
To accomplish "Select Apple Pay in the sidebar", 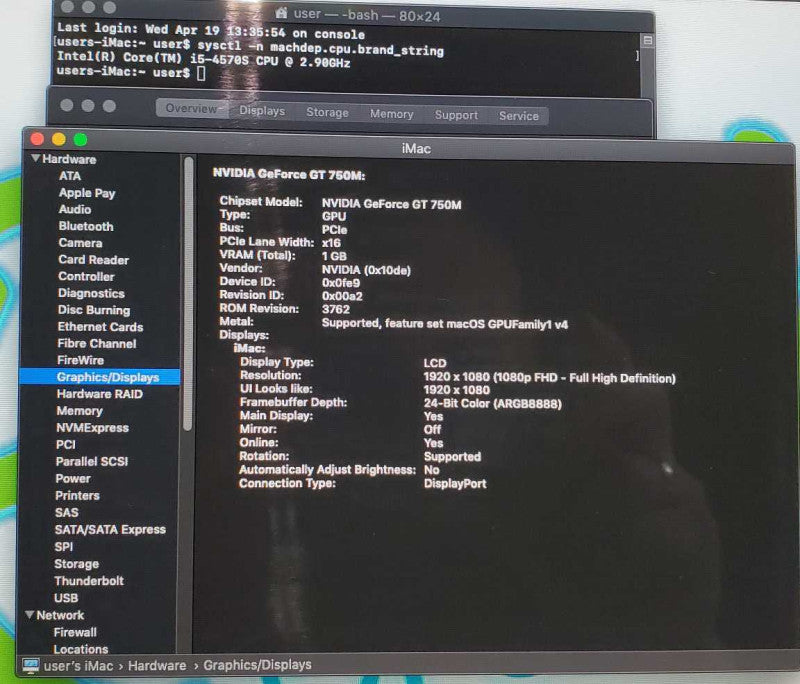I will [87, 193].
